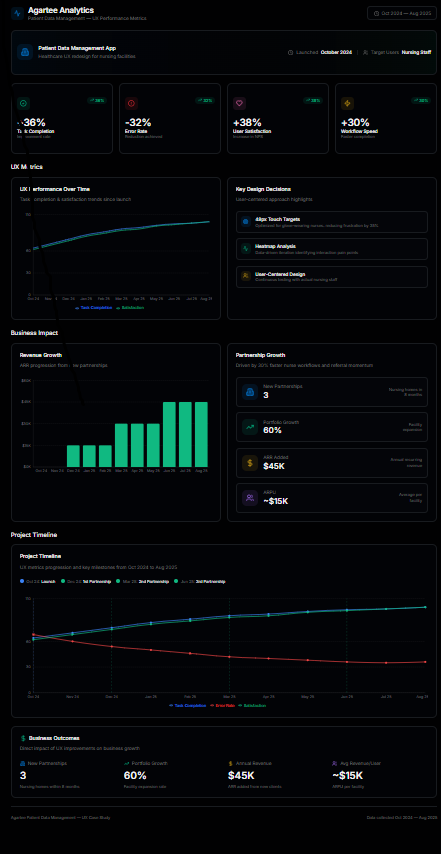Select the +38% User Satisfaction value
Screen dimensions: 441x854
coord(247,122)
